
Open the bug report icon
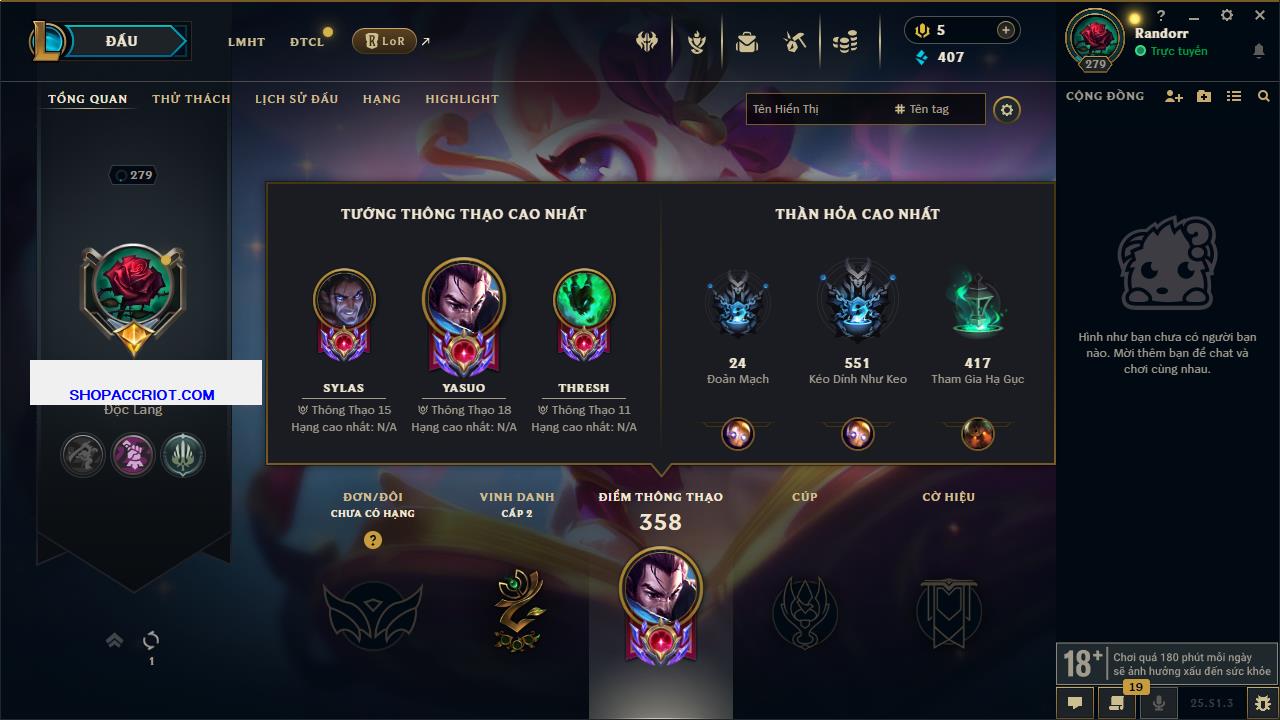coord(1262,703)
